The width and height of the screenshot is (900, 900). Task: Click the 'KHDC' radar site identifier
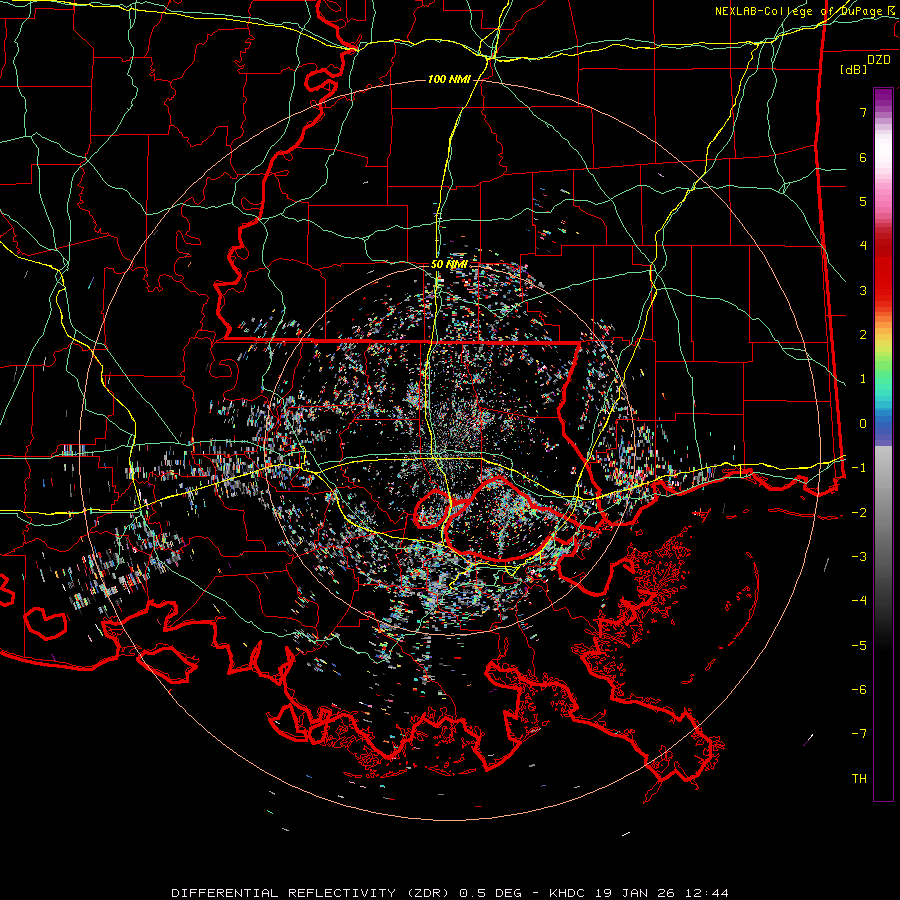click(x=567, y=893)
